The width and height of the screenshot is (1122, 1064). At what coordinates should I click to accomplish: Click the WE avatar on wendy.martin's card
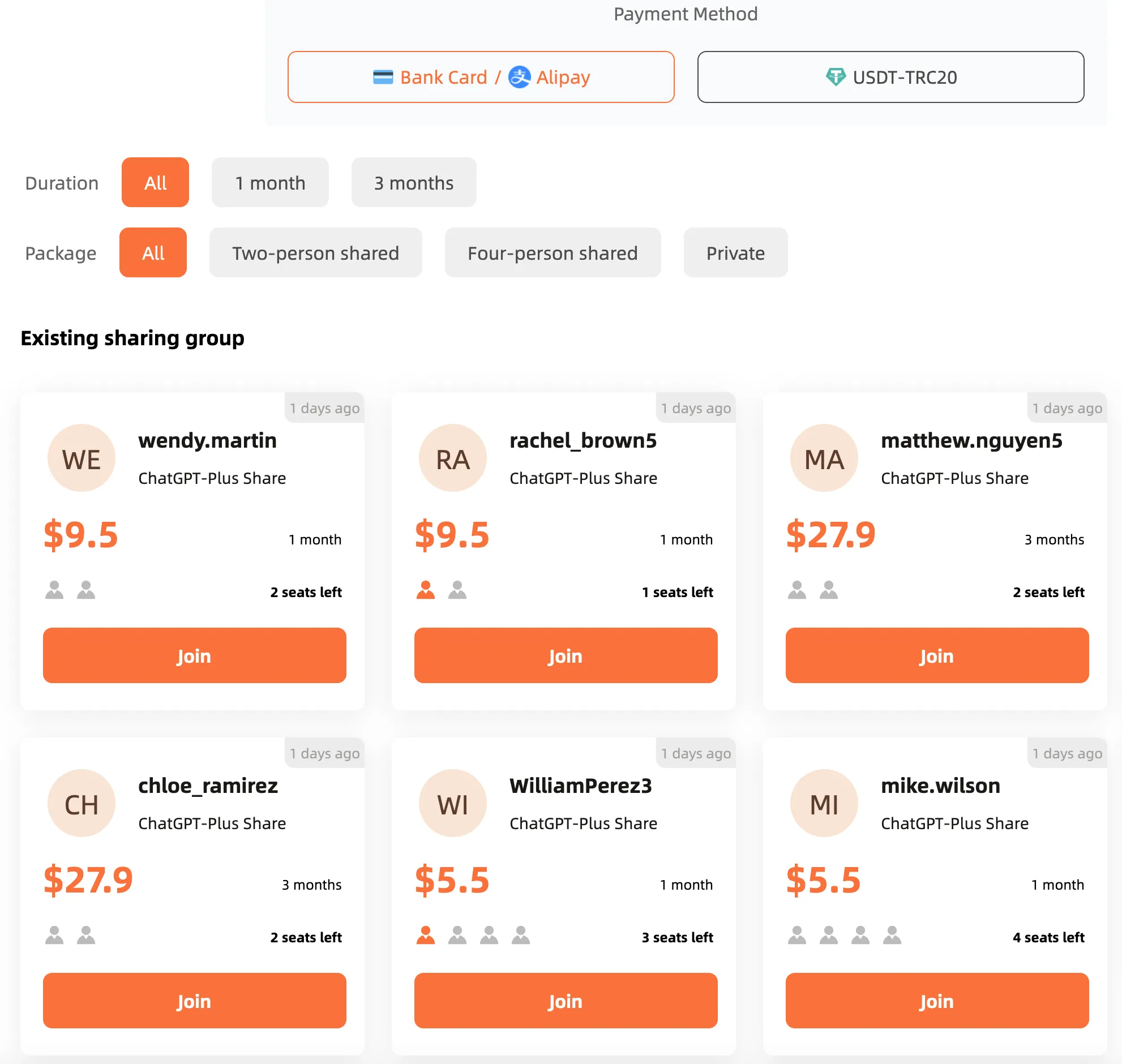tap(82, 458)
